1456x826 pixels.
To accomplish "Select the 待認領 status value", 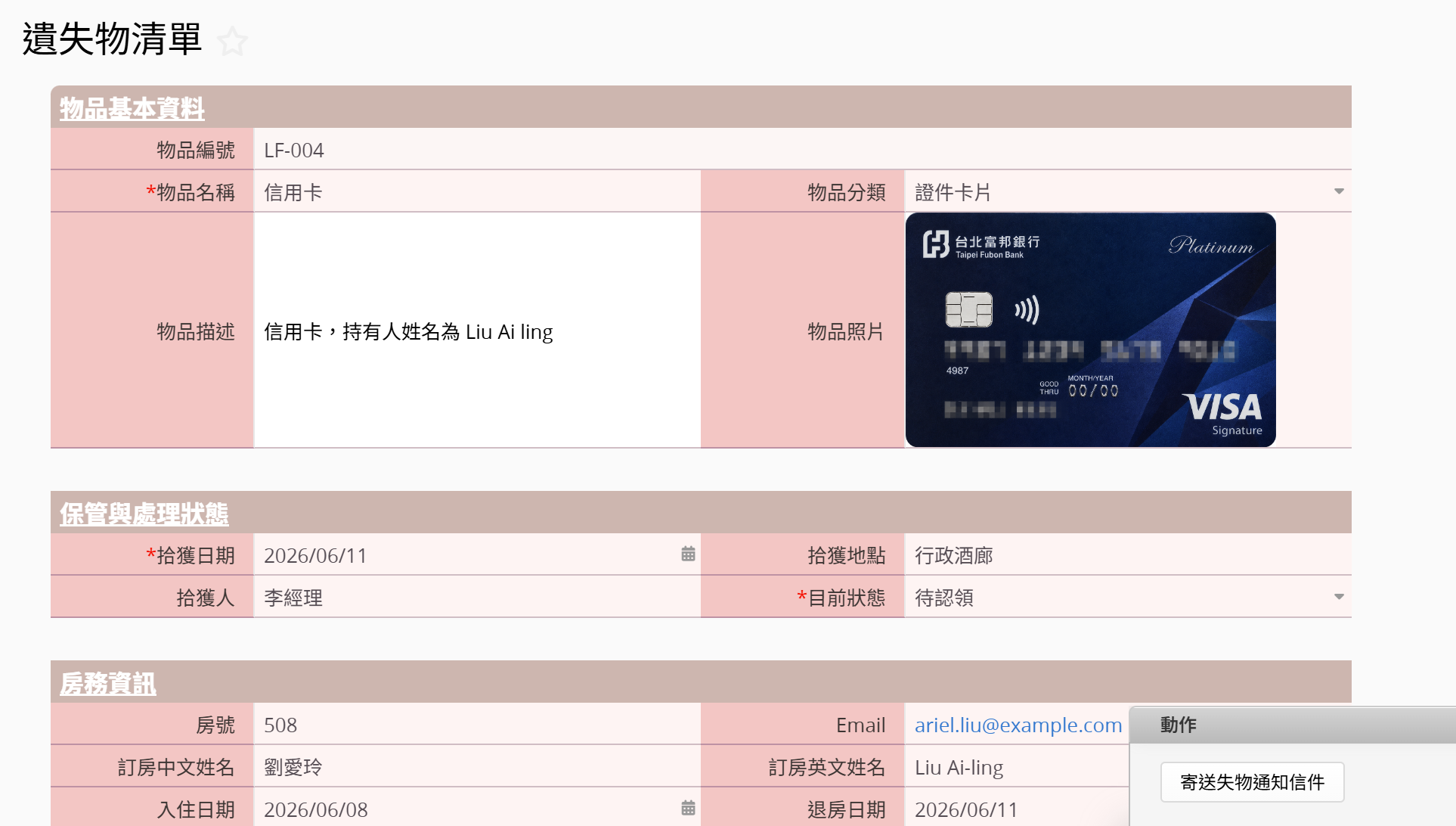I will (944, 598).
